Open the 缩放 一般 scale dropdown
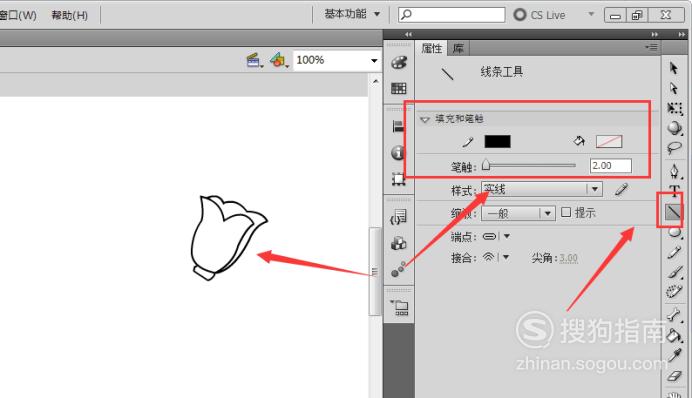Image resolution: width=692 pixels, height=398 pixels. pyautogui.click(x=518, y=213)
